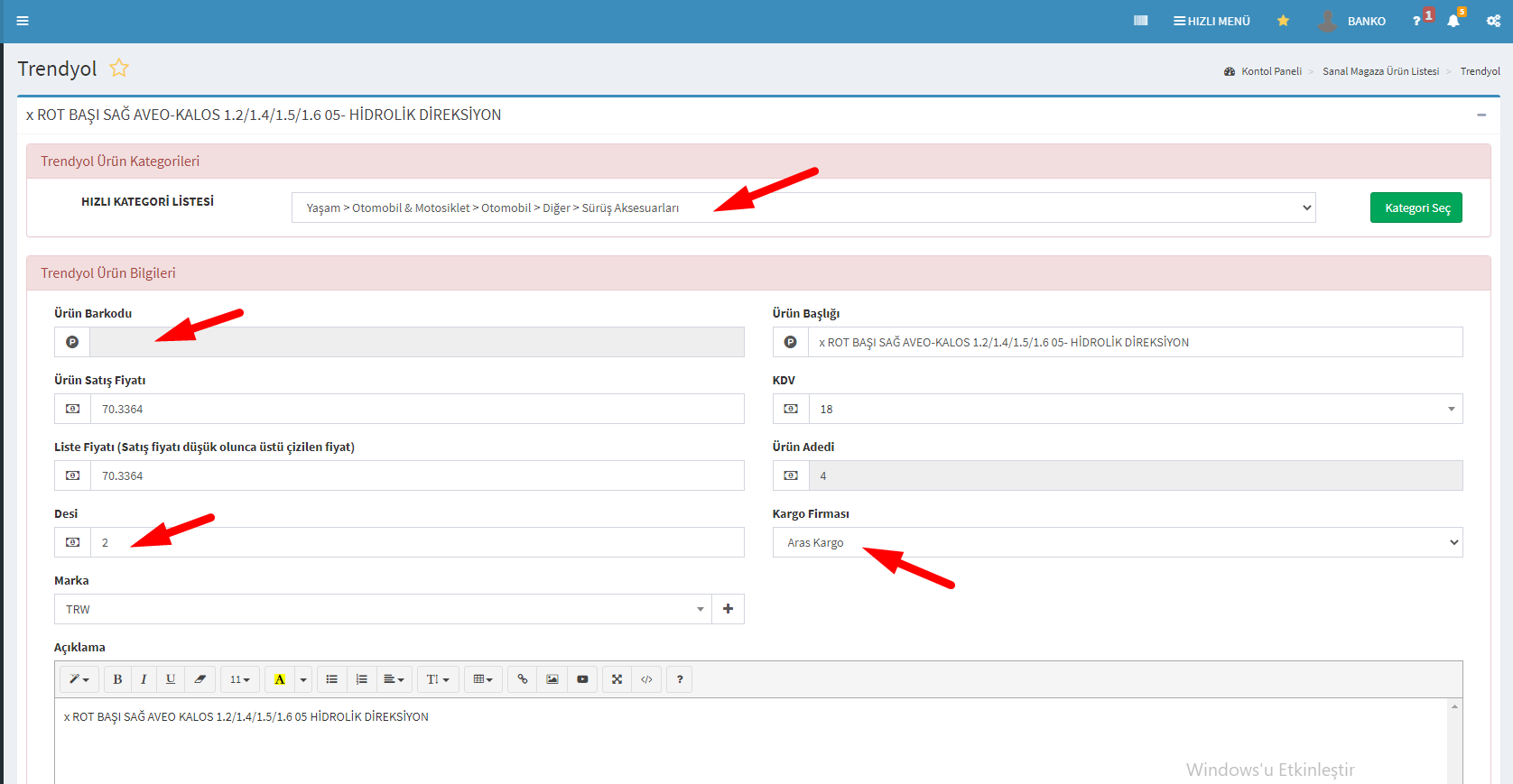Insert a picture in the description editor

(x=552, y=679)
